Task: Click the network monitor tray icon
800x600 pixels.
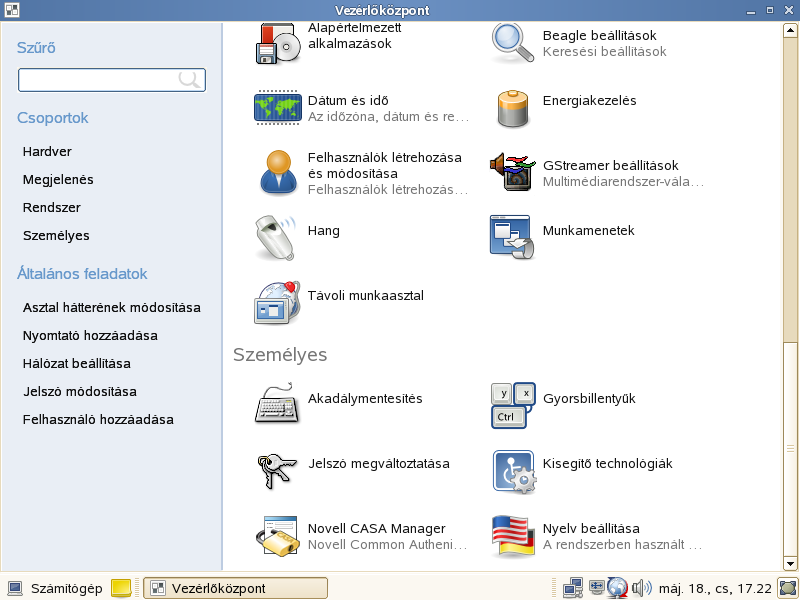Action: click(573, 588)
